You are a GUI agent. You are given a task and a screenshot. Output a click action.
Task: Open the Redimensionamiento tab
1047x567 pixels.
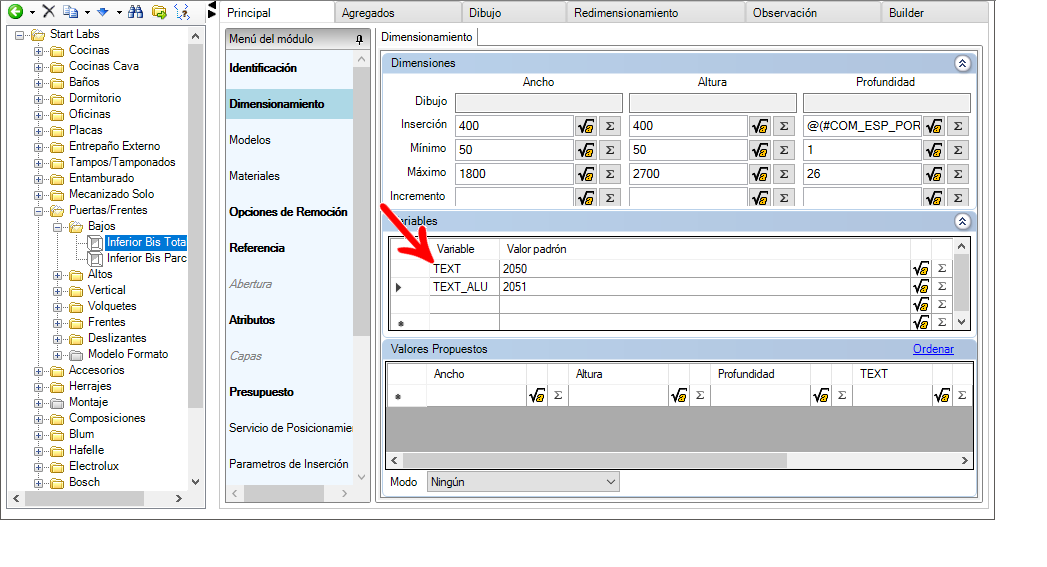pos(626,13)
